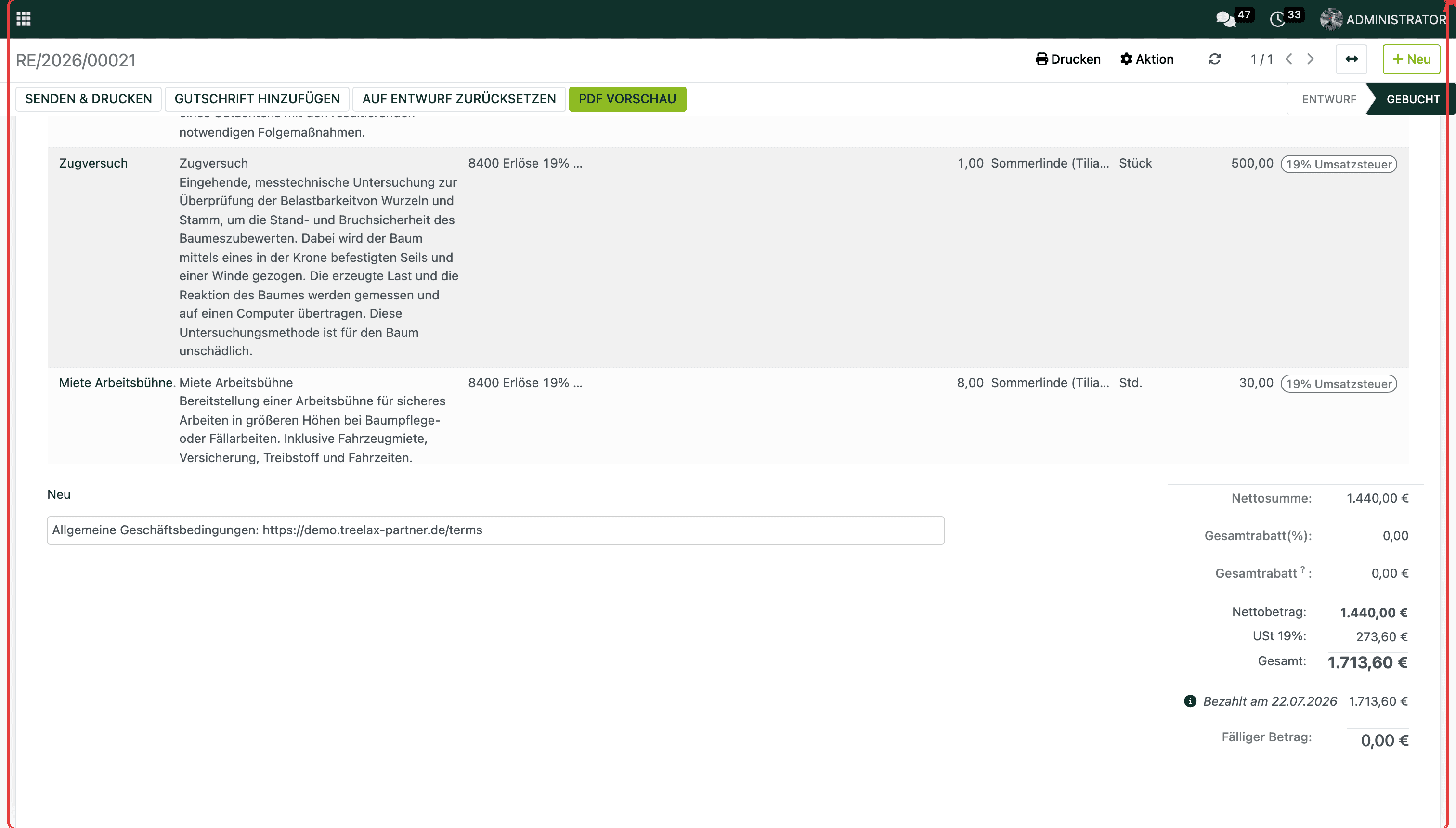The height and width of the screenshot is (828, 1456).
Task: Click the Drucken print button
Action: 1068,59
